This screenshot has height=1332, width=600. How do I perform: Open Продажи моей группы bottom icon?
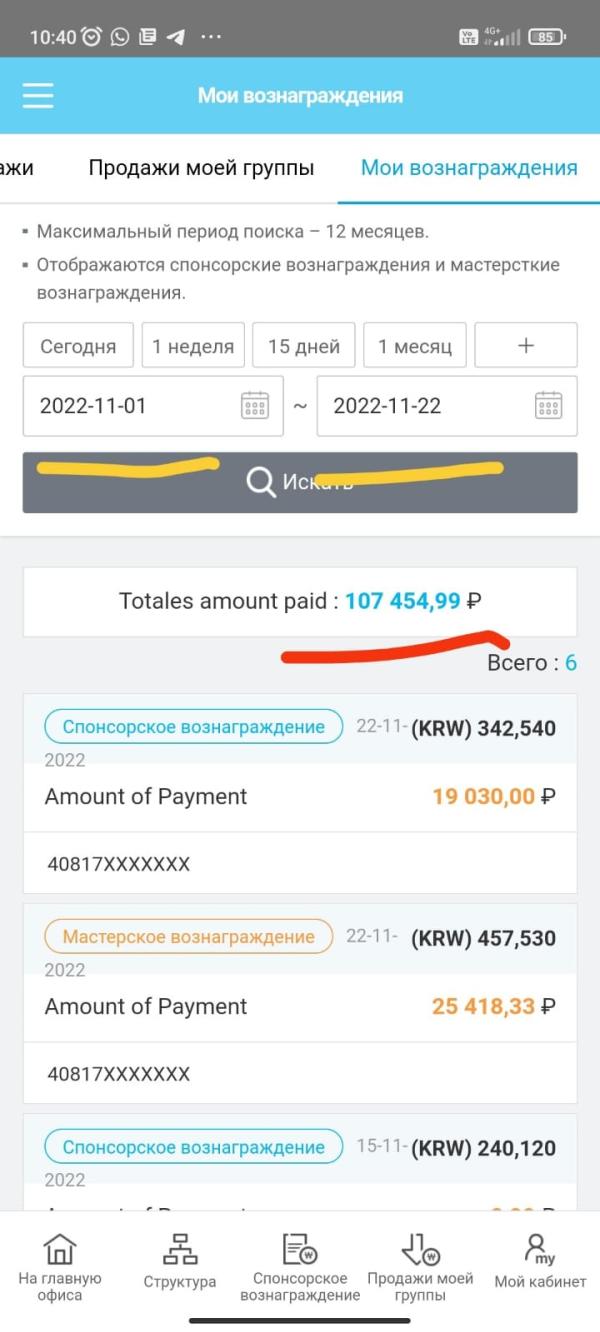pos(420,1249)
